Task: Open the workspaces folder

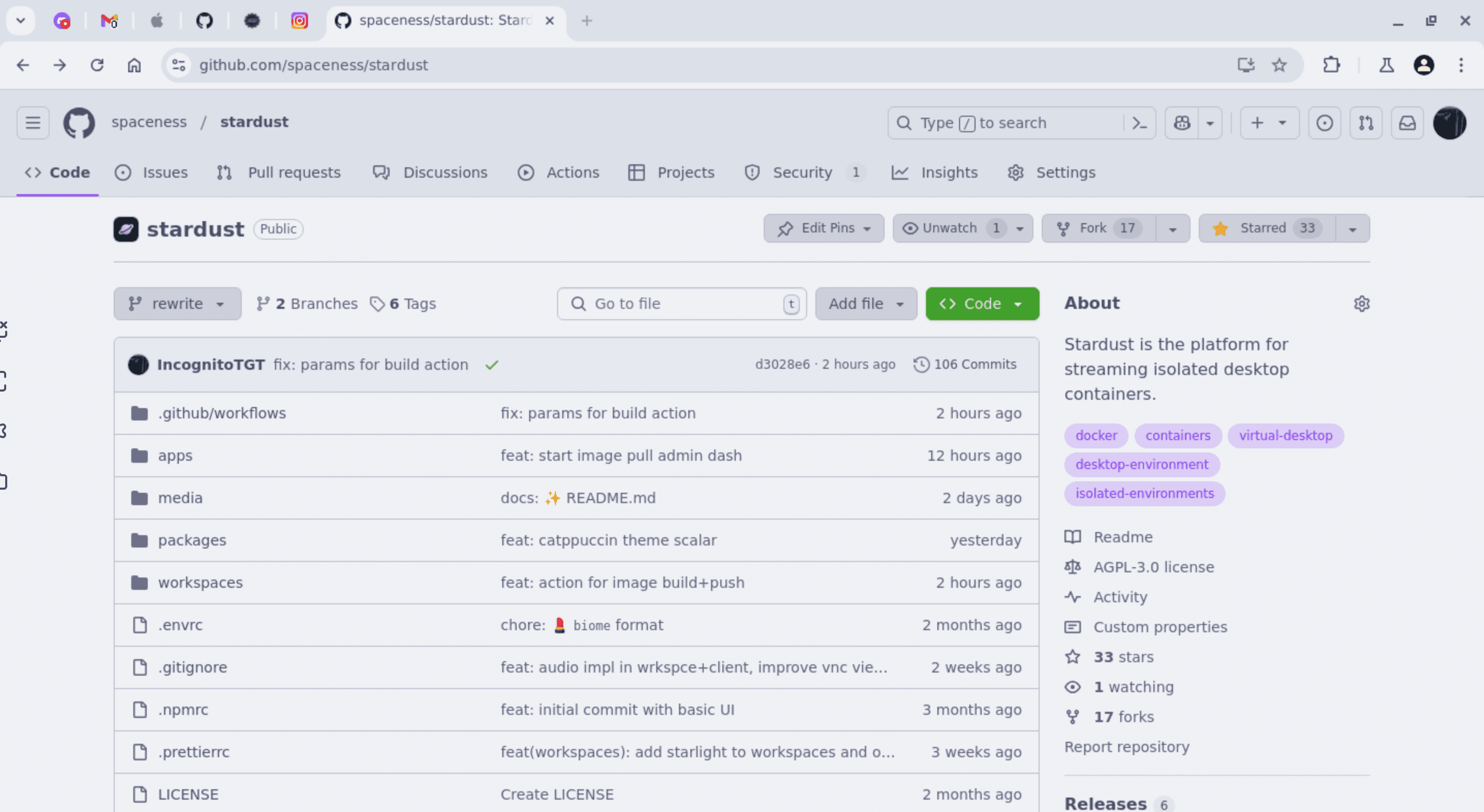Action: (x=200, y=583)
